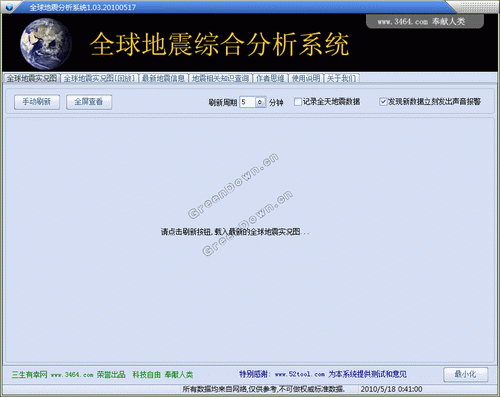This screenshot has height=397, width=500.
Task: Click the 最小化 button at bottom right
Action: click(466, 374)
